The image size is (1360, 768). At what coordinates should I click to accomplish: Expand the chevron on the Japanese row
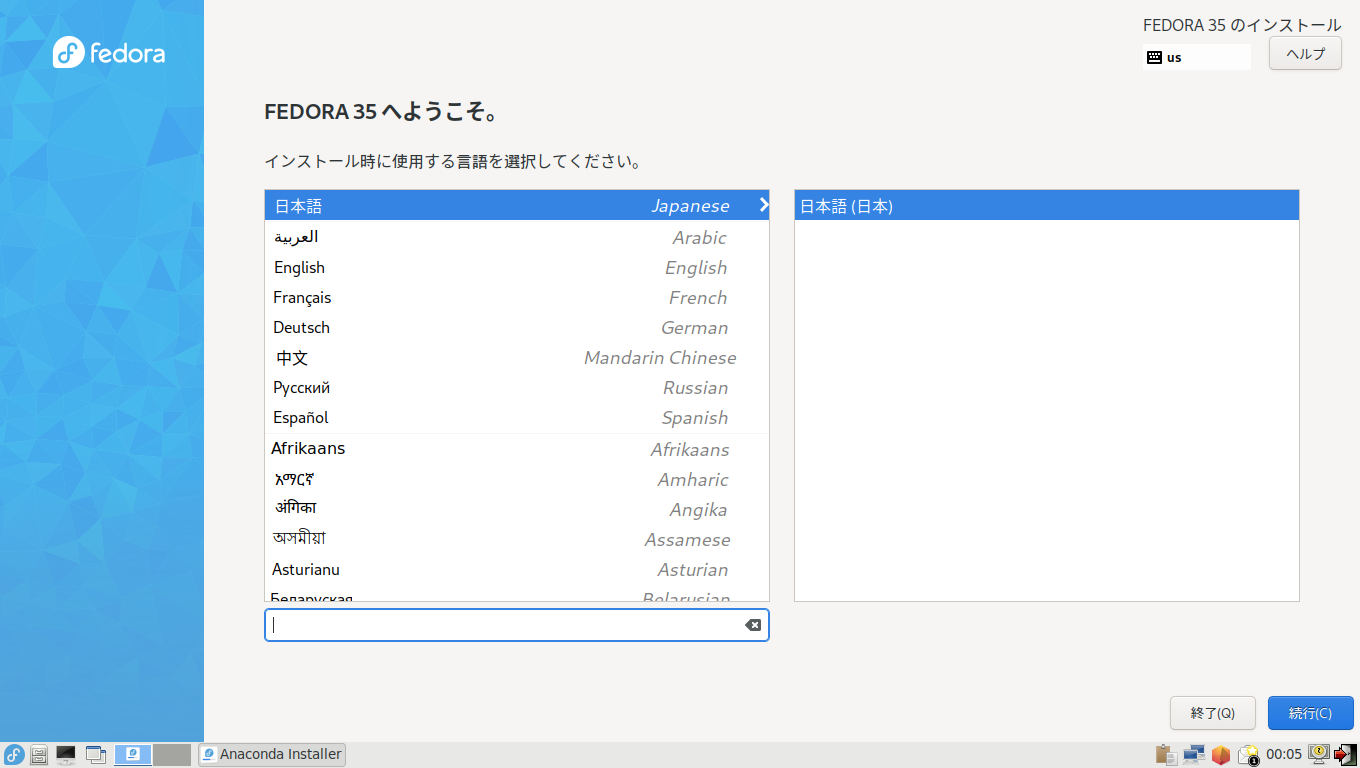click(763, 205)
